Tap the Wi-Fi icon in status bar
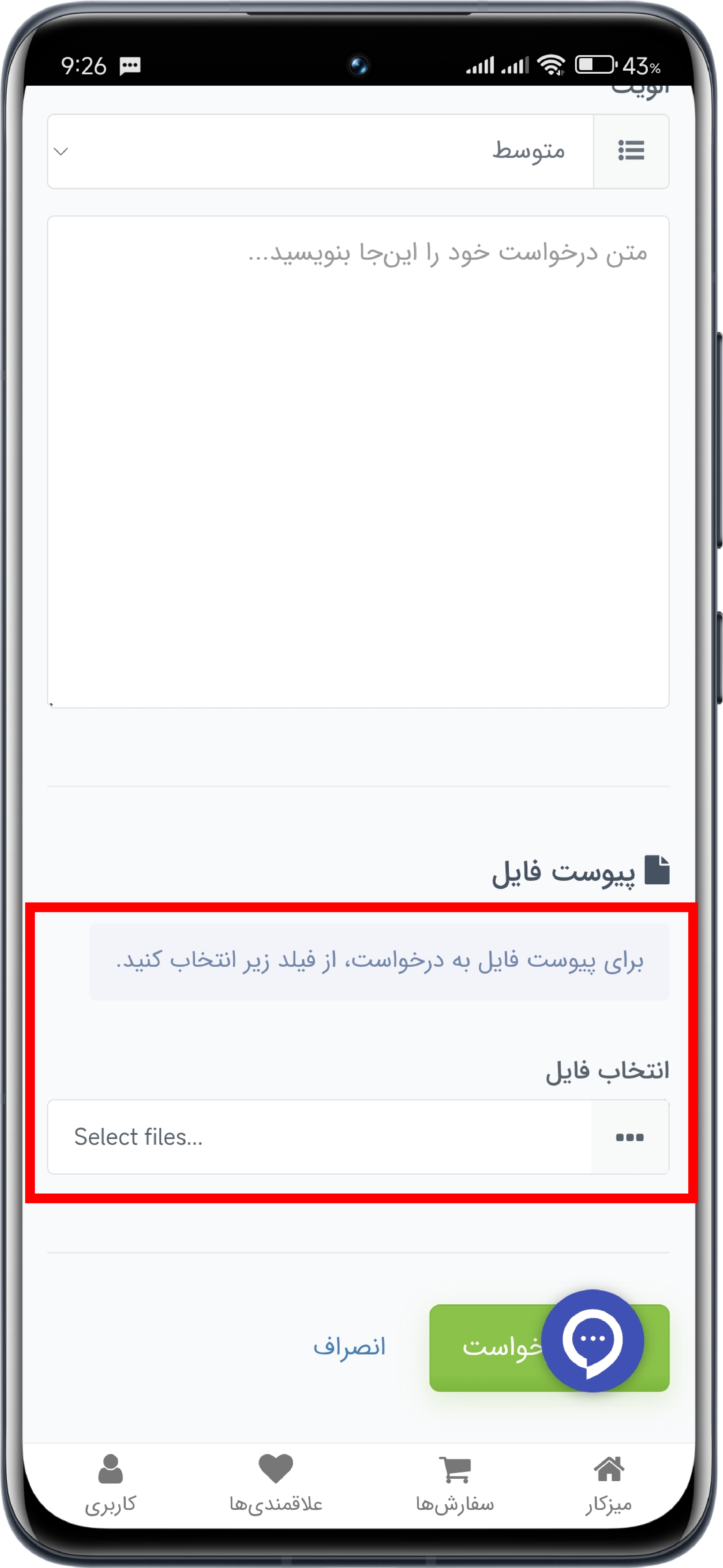 tap(551, 64)
